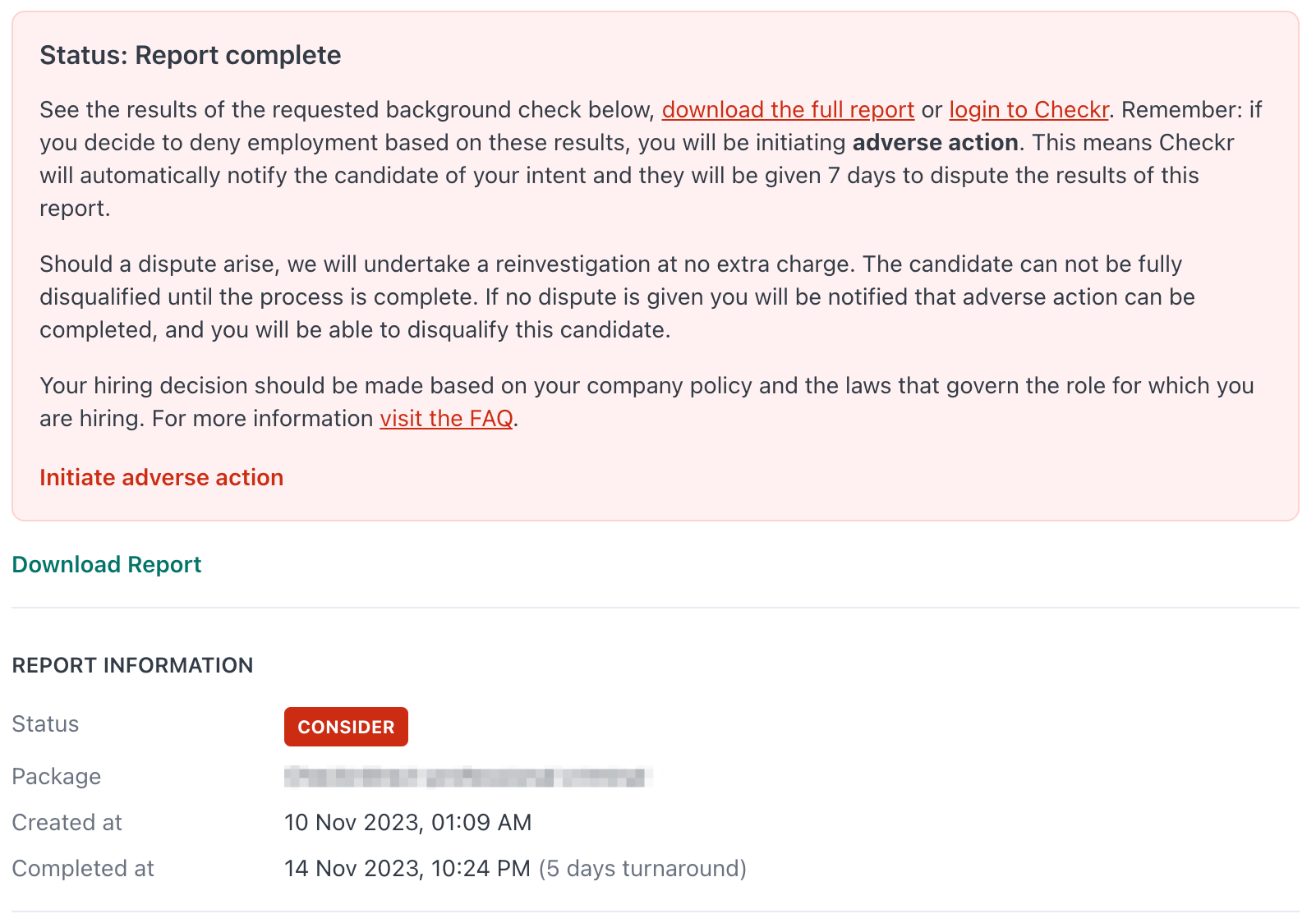Click 'Initiate adverse action'

[162, 478]
